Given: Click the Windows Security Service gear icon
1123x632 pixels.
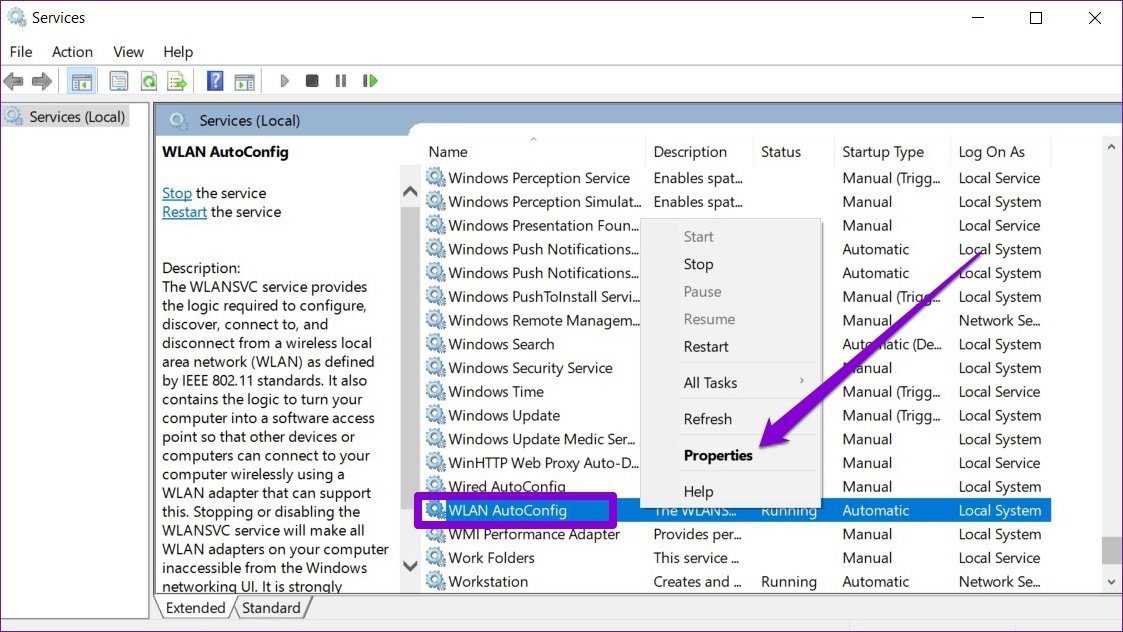Looking at the screenshot, I should pos(435,368).
